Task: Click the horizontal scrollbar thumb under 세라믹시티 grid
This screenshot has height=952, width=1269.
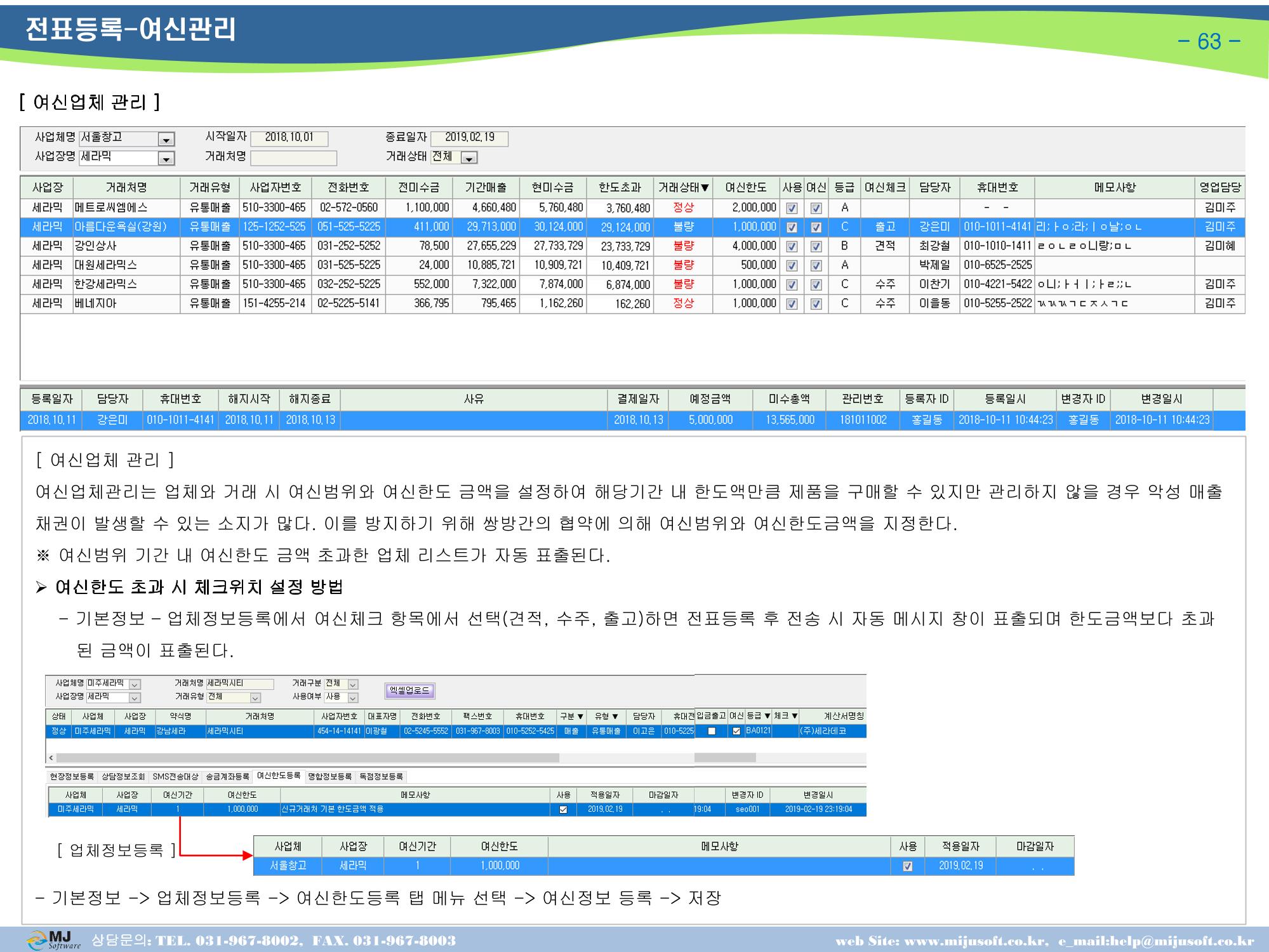Action: (308, 758)
